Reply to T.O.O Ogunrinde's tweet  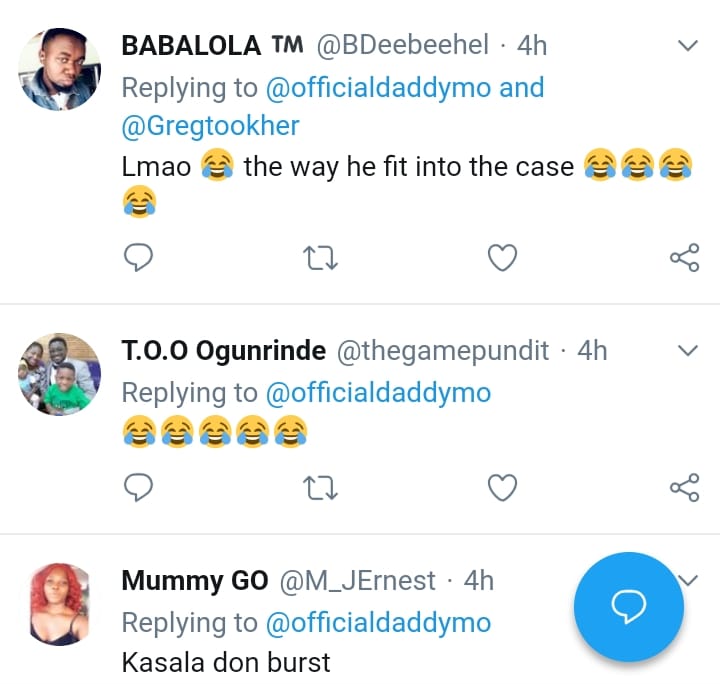coord(138,487)
